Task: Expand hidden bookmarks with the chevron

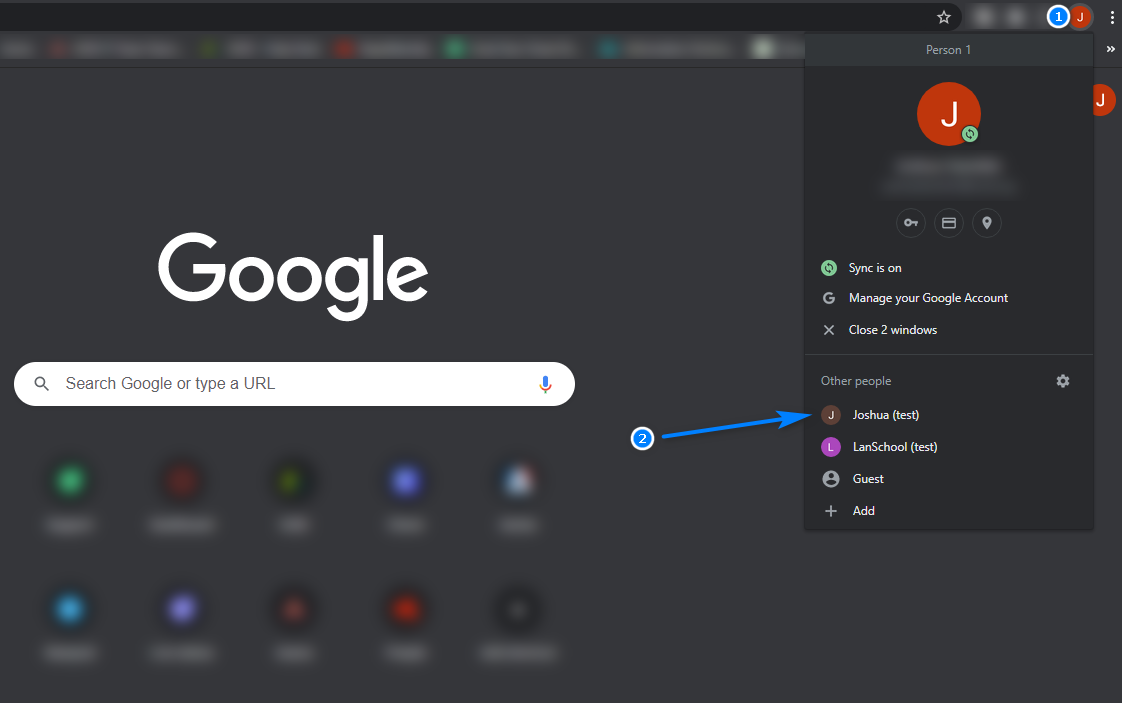Action: pos(1110,47)
